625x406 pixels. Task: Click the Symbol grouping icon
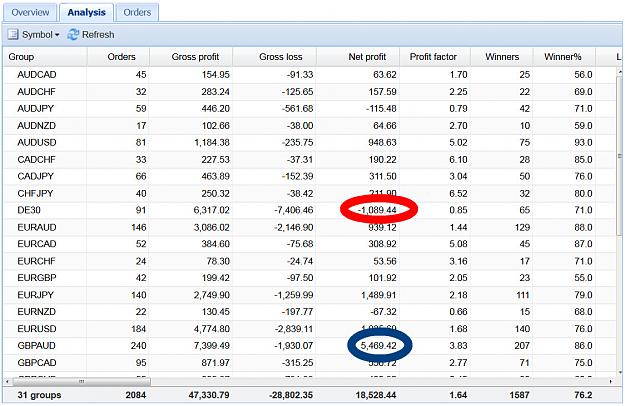13,35
